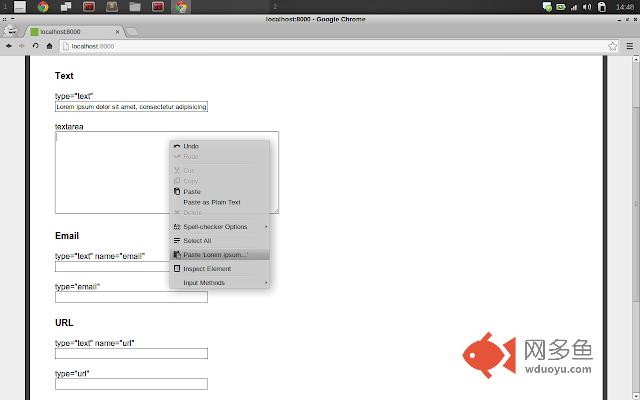
Task: Expand the Spell-checker Options submenu
Action: tap(215, 226)
